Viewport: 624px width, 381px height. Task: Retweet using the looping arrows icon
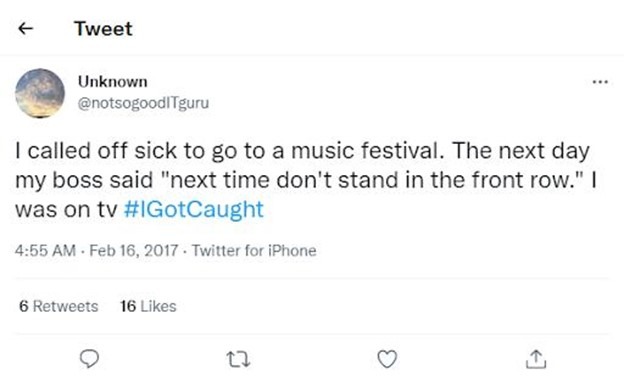tap(238, 359)
